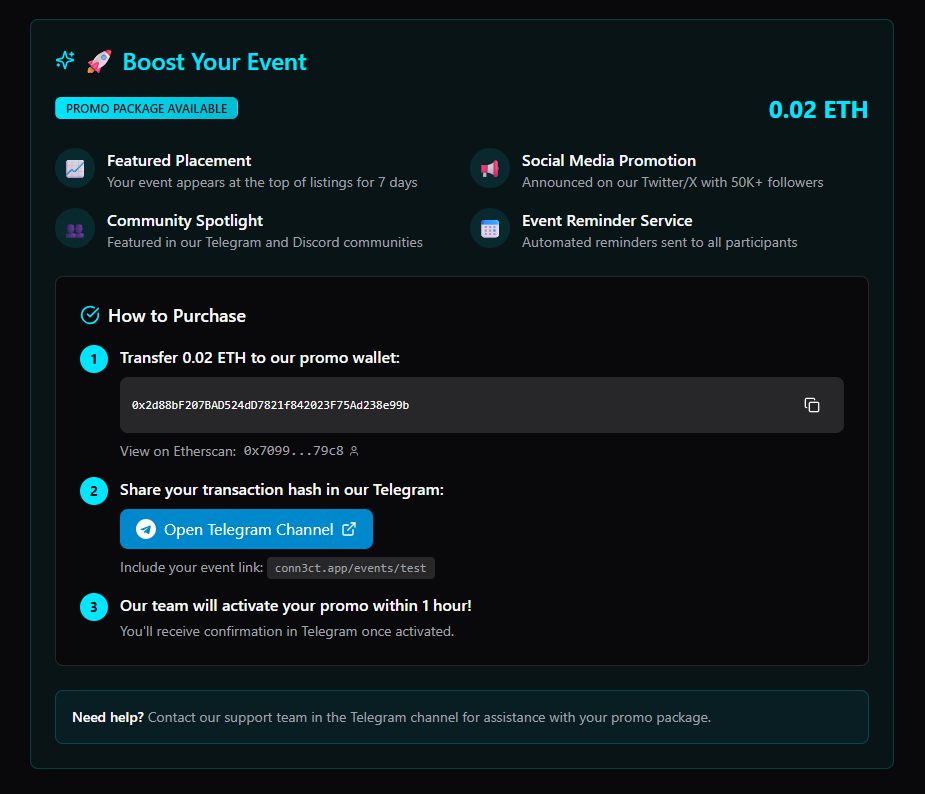Click 'Featured in our Telegram and Discord' description

(265, 242)
